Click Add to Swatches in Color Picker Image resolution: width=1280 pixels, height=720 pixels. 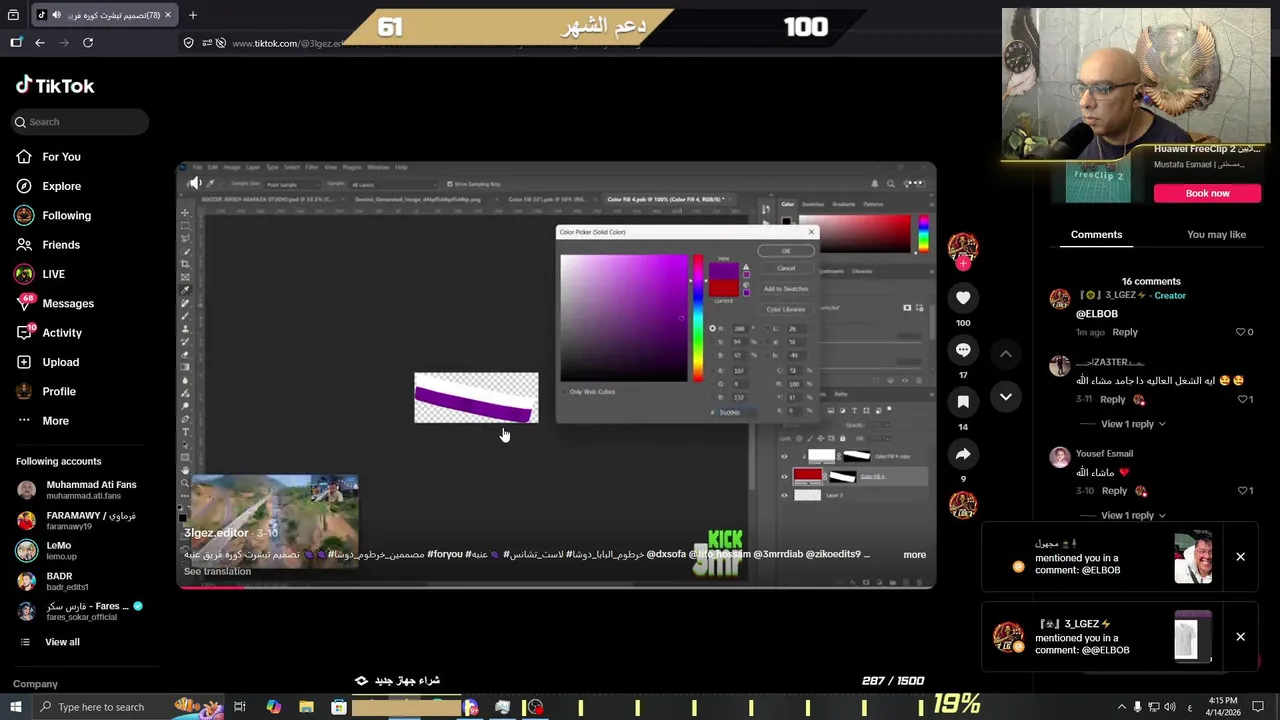click(x=786, y=289)
